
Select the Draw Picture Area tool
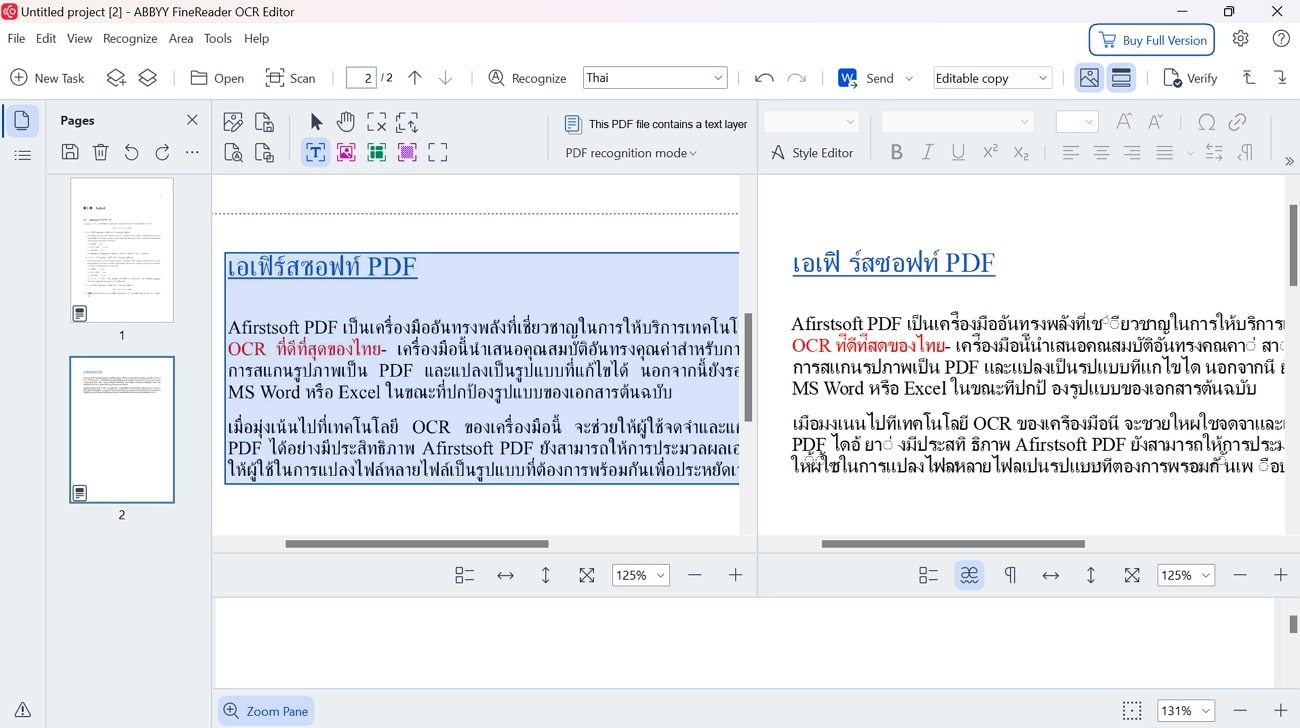pyautogui.click(x=346, y=152)
